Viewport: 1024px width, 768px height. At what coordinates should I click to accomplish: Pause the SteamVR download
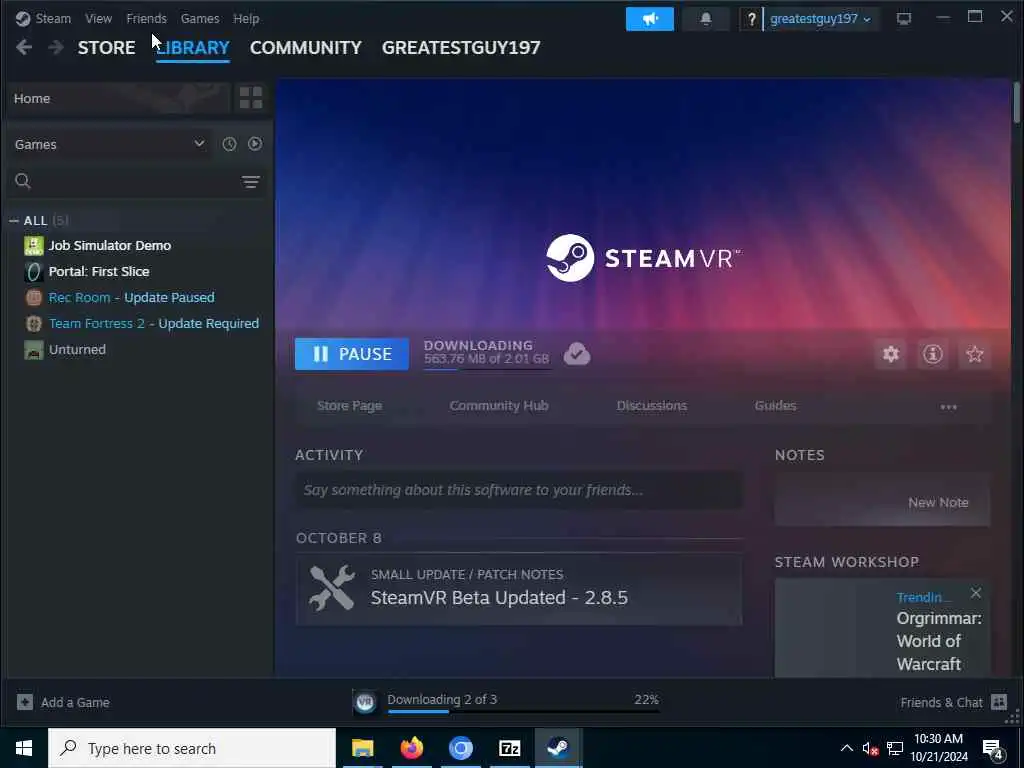click(352, 354)
